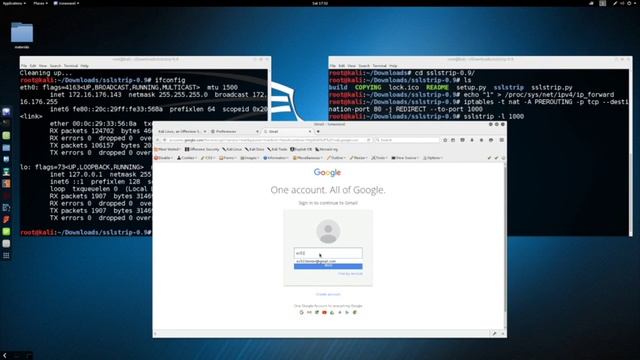Expand the Outline dropdown in developer toolbar
The image size is (640, 360).
click(336, 158)
